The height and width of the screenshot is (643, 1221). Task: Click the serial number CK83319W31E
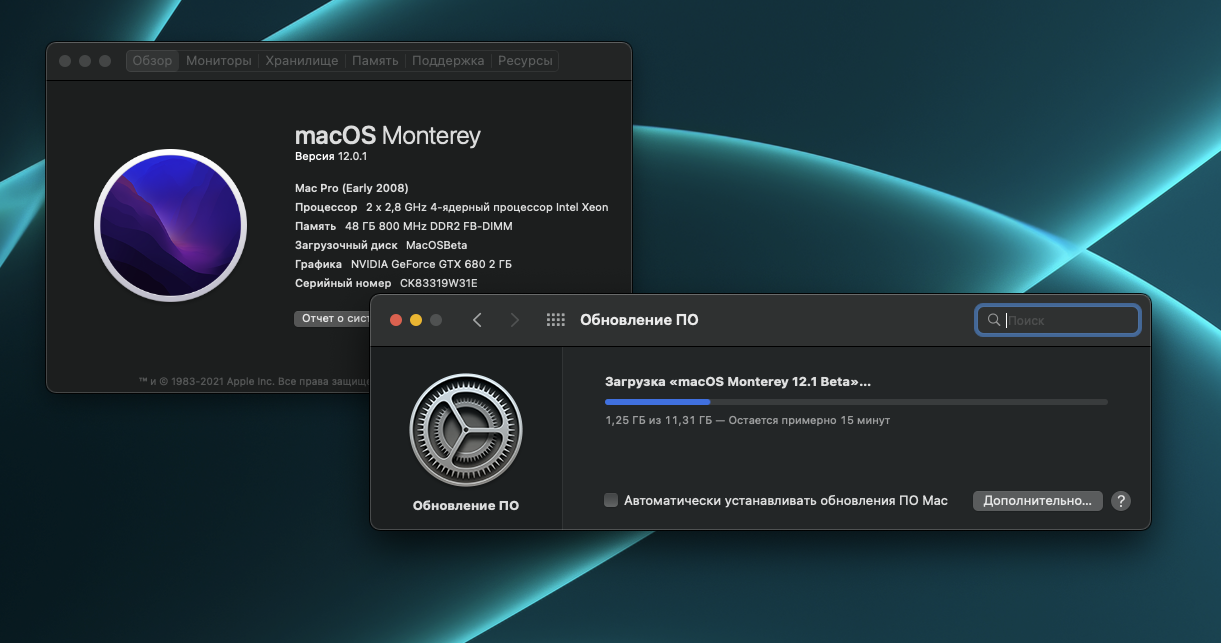[439, 283]
